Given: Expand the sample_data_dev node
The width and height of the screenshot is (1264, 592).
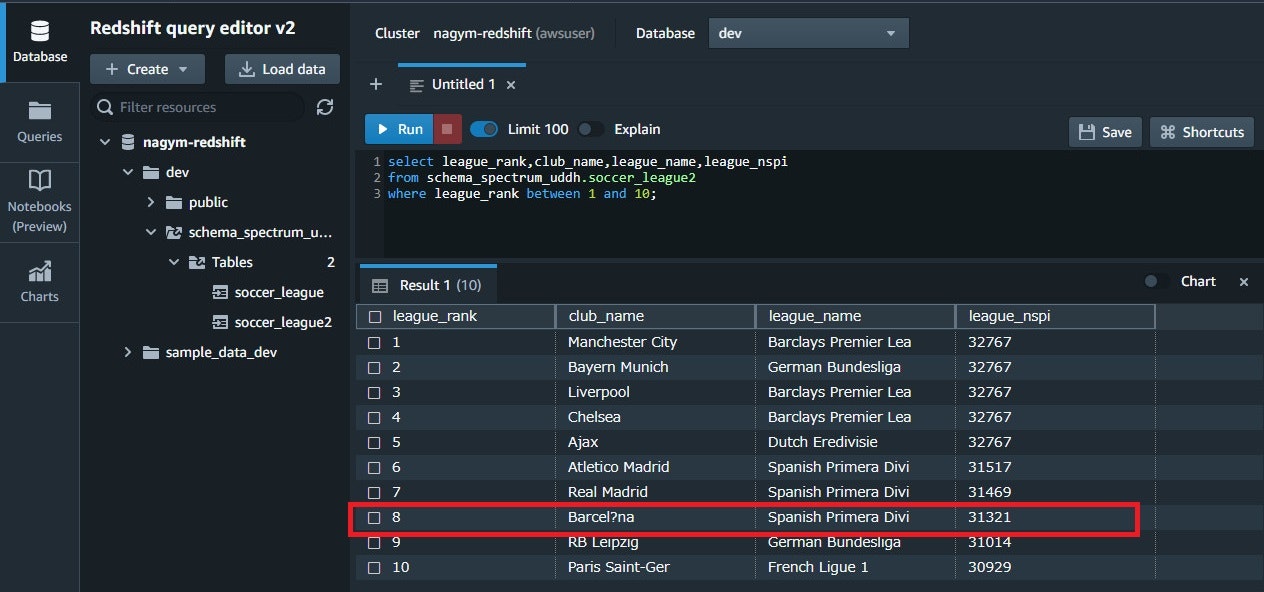Looking at the screenshot, I should (128, 352).
